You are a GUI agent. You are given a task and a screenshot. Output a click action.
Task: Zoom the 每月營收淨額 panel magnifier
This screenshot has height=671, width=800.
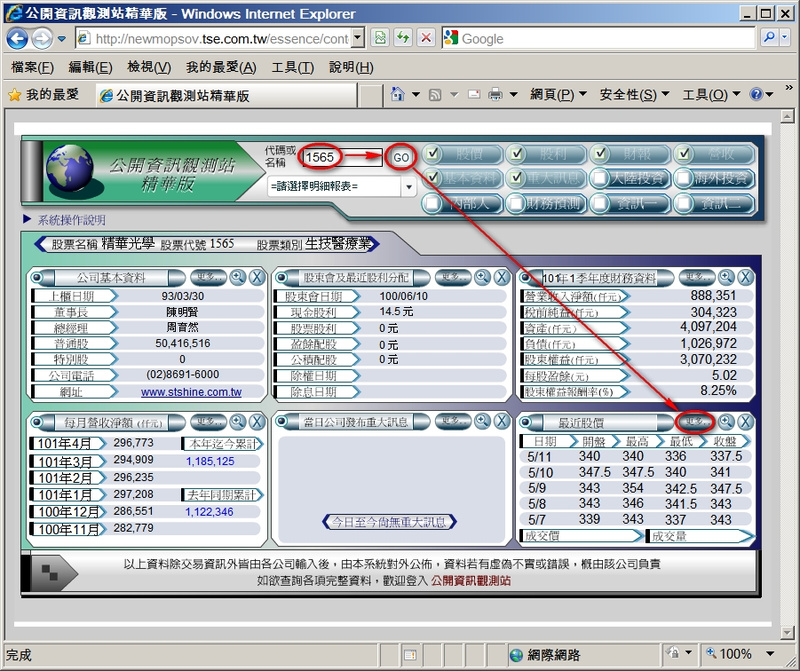point(237,422)
